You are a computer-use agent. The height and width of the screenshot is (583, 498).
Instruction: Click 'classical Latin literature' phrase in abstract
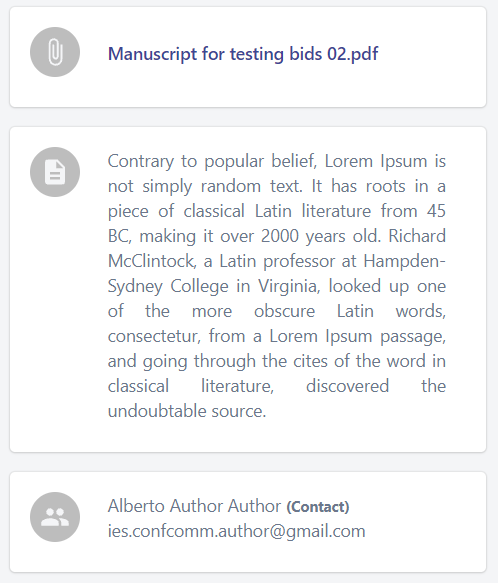pos(277,211)
